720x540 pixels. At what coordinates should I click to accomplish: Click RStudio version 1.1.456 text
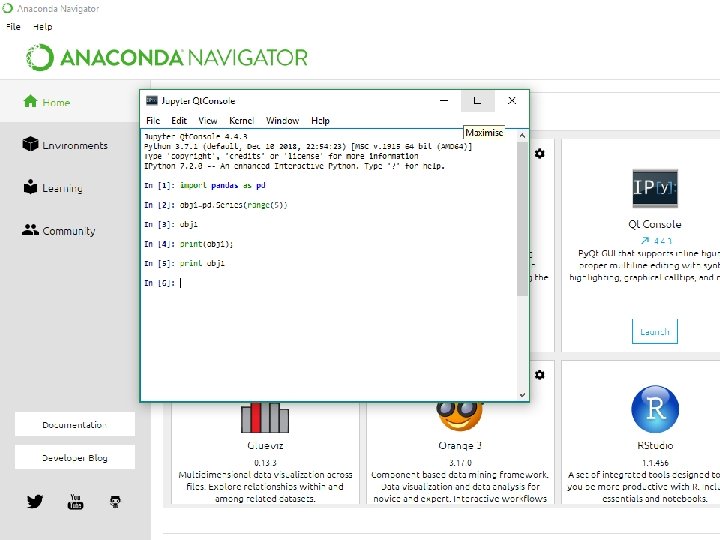click(x=655, y=462)
